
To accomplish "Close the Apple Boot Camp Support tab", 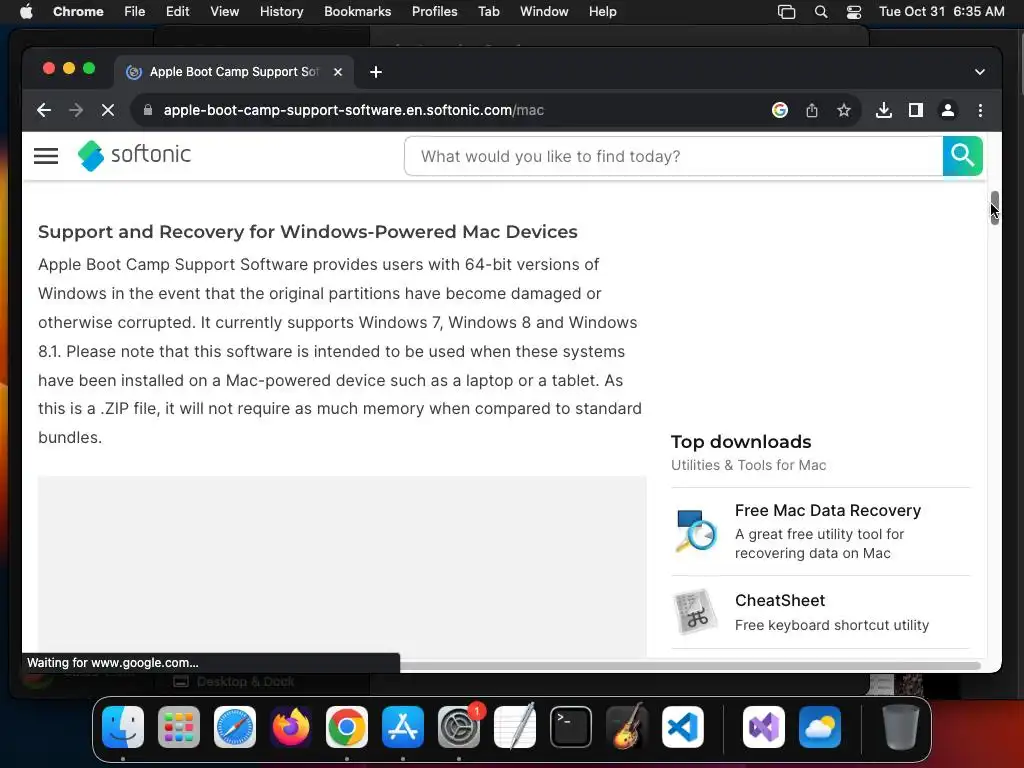I will pyautogui.click(x=338, y=72).
